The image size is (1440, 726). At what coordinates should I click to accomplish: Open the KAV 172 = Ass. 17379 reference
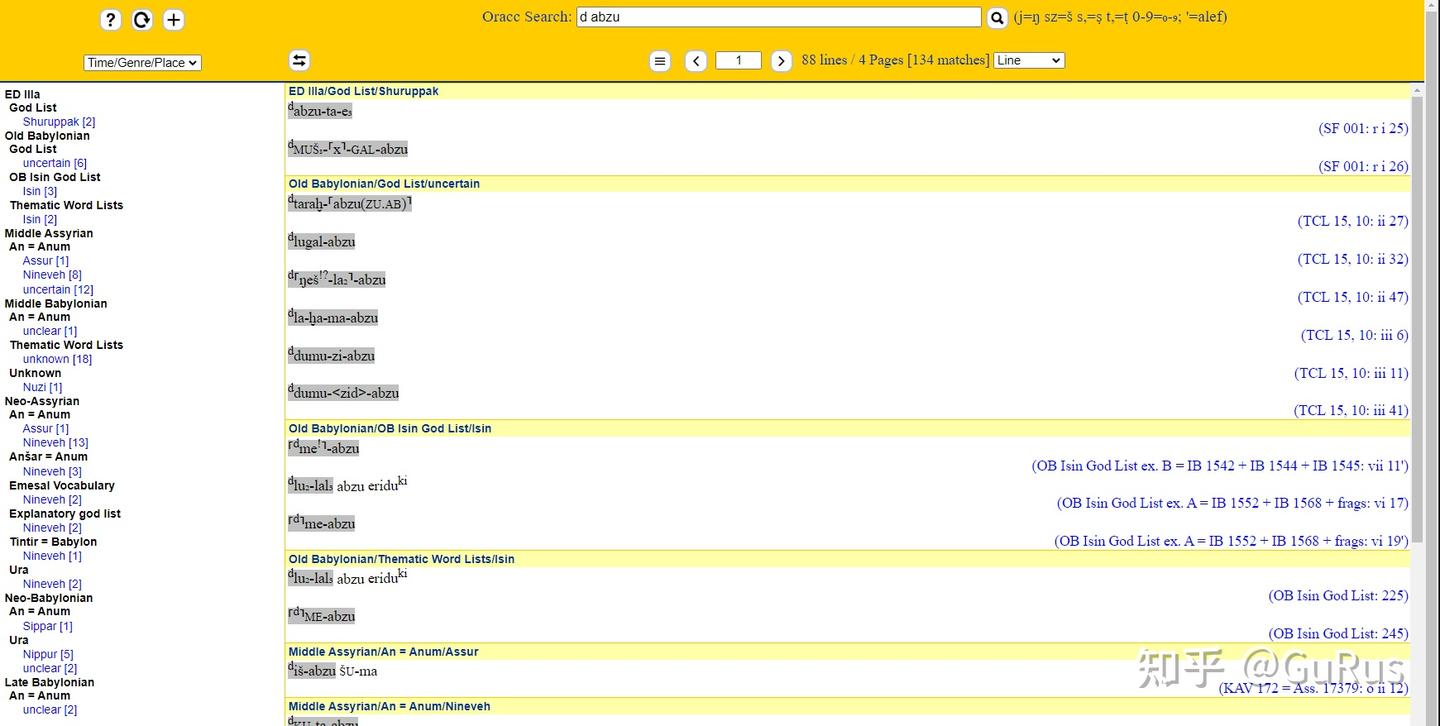[1313, 688]
